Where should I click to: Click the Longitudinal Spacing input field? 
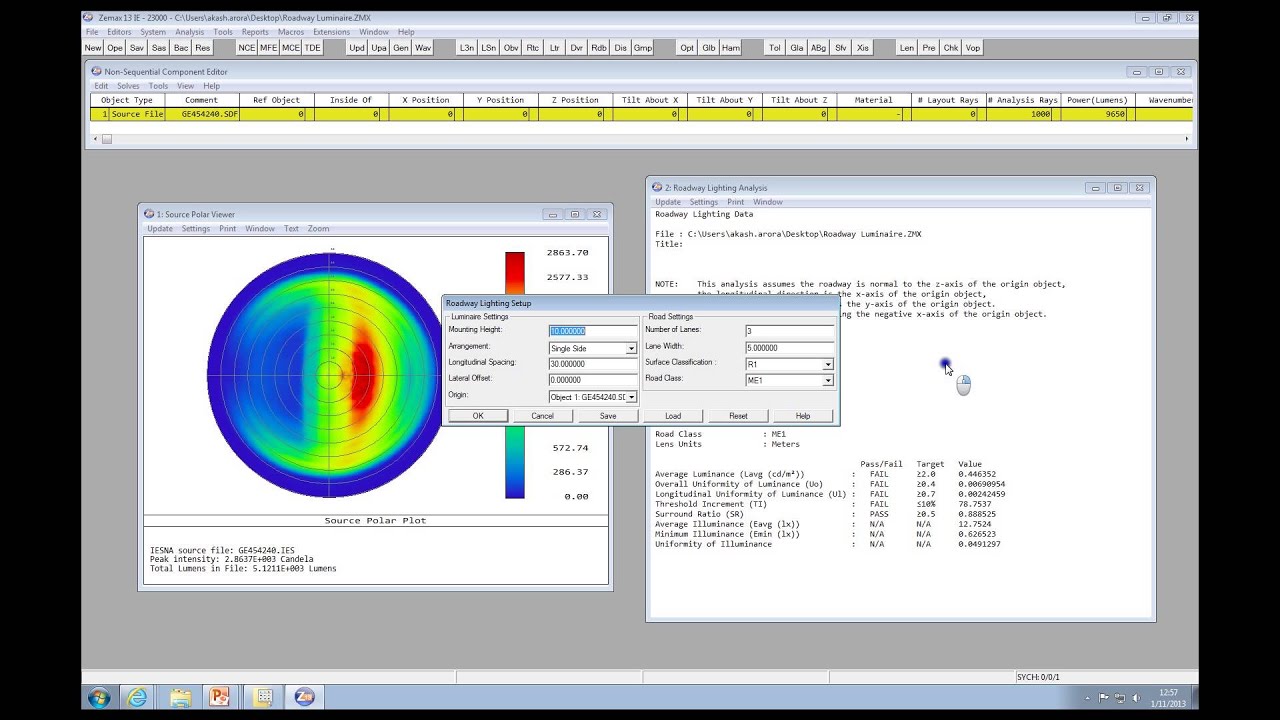click(593, 364)
